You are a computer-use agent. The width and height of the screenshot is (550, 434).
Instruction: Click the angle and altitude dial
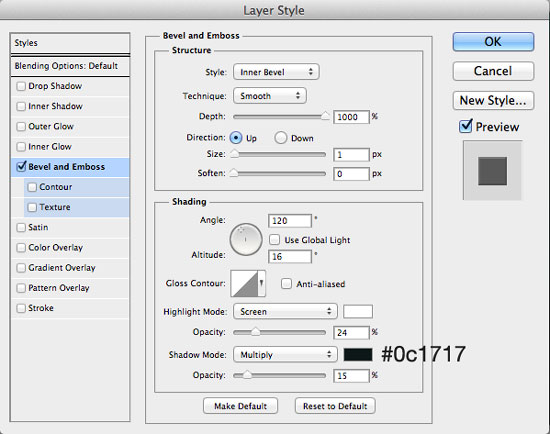[x=246, y=240]
